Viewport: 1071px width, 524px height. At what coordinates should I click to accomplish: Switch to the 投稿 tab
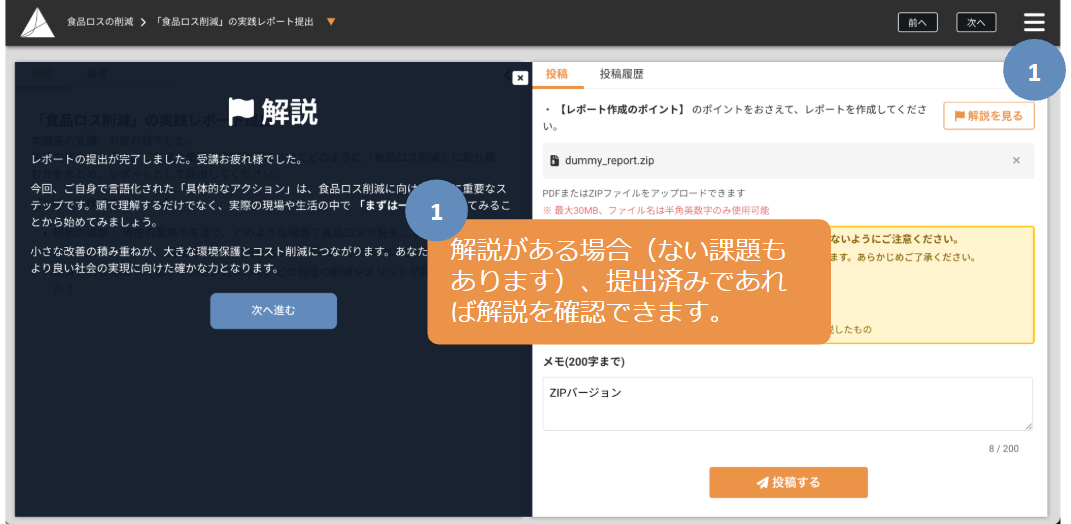click(x=557, y=74)
